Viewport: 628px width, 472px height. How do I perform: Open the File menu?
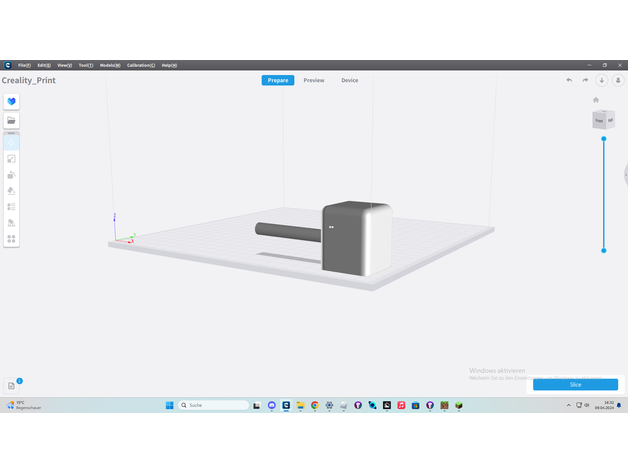click(x=24, y=65)
